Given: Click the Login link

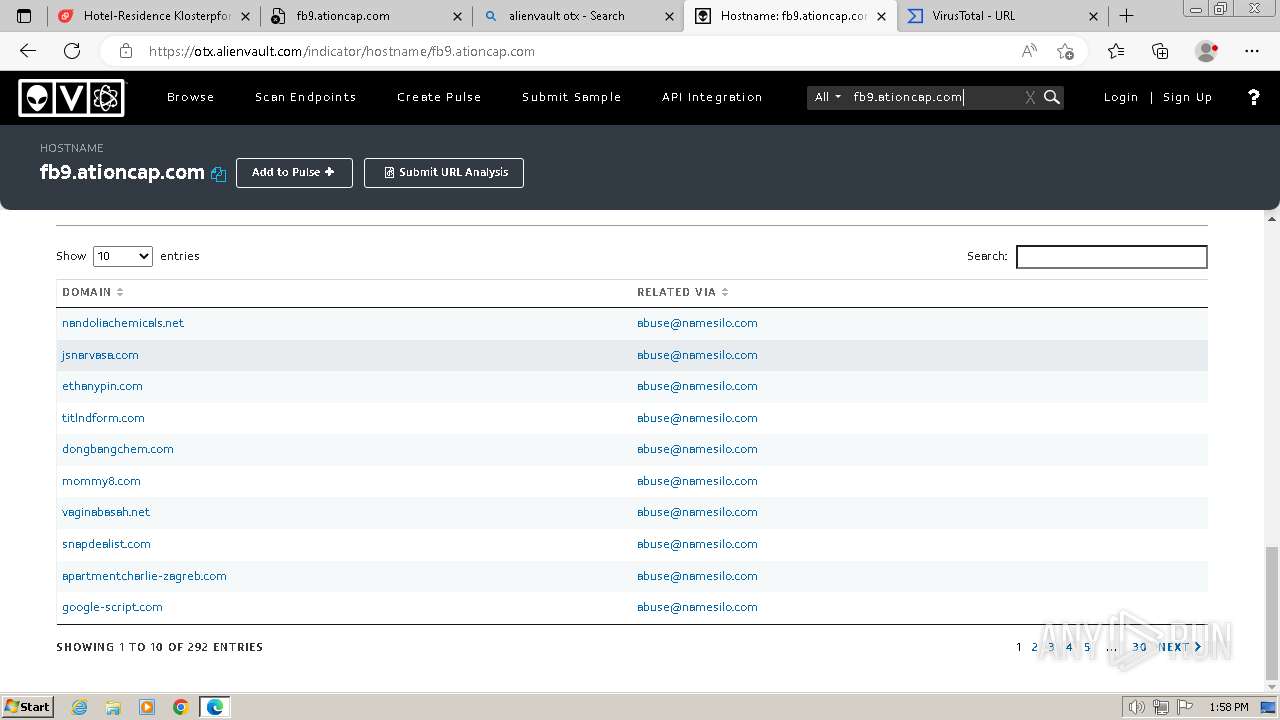Looking at the screenshot, I should [1121, 97].
